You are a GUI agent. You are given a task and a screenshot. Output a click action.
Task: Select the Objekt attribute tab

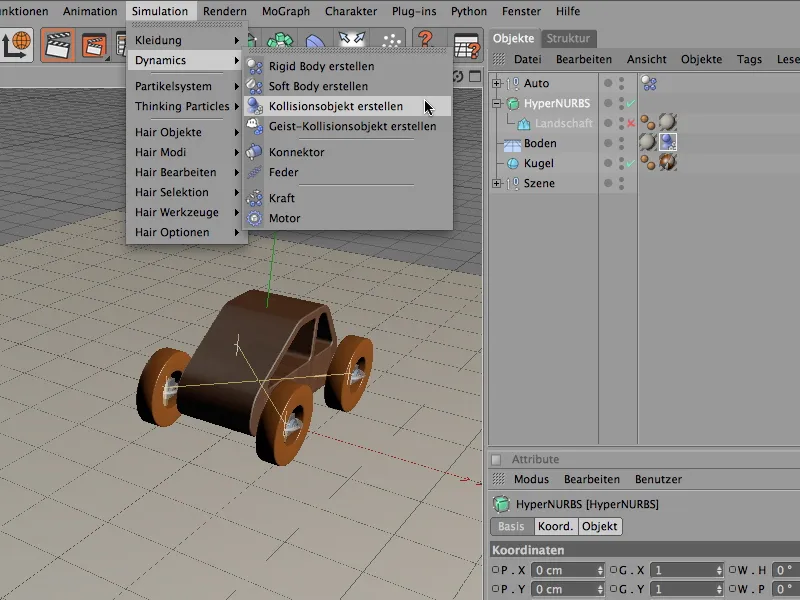tap(600, 526)
